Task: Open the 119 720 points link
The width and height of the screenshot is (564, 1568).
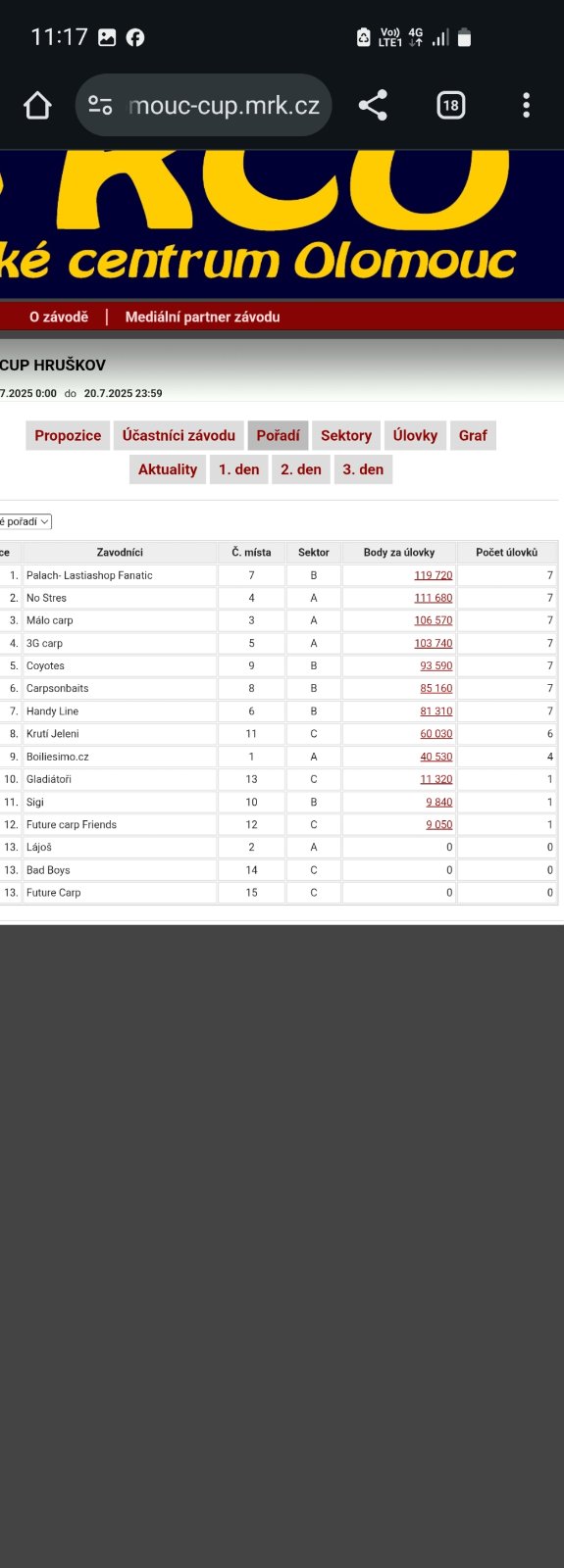Action: [x=434, y=575]
